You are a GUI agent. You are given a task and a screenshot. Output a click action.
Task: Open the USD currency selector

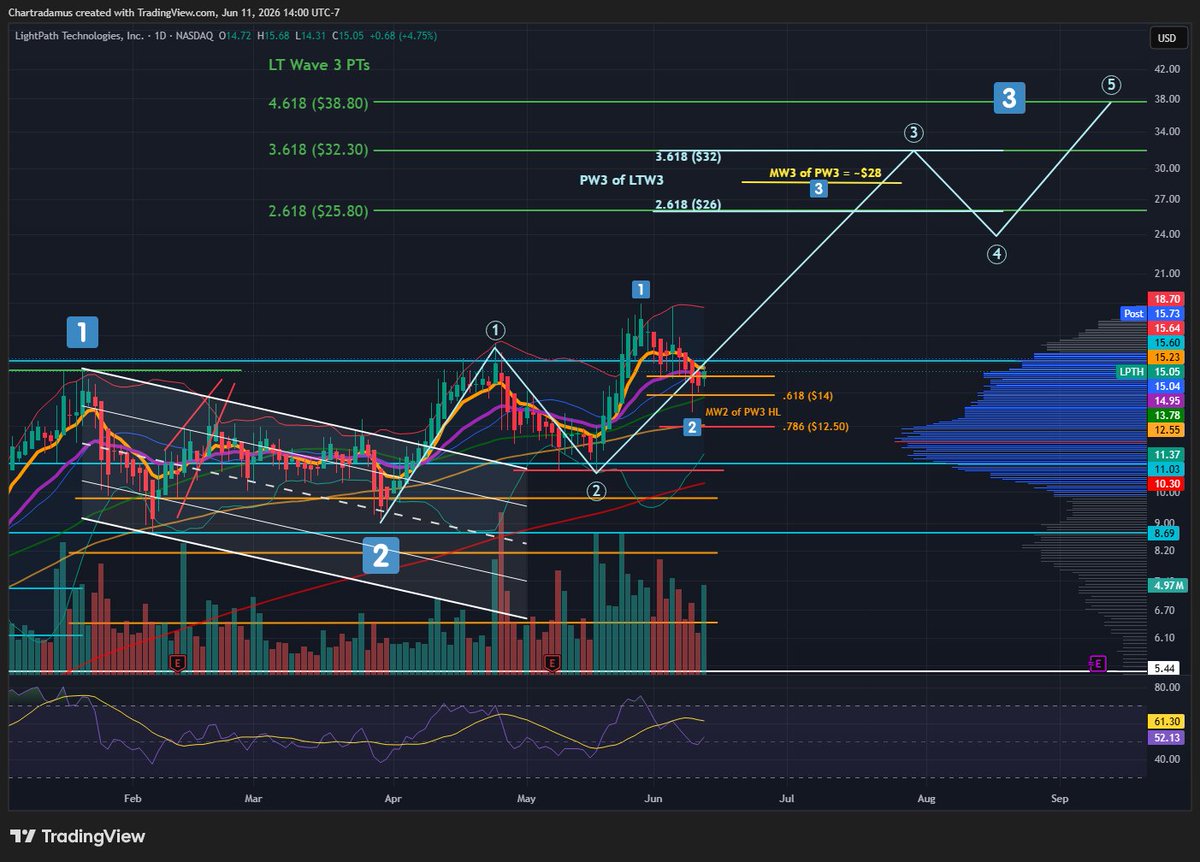(1167, 38)
